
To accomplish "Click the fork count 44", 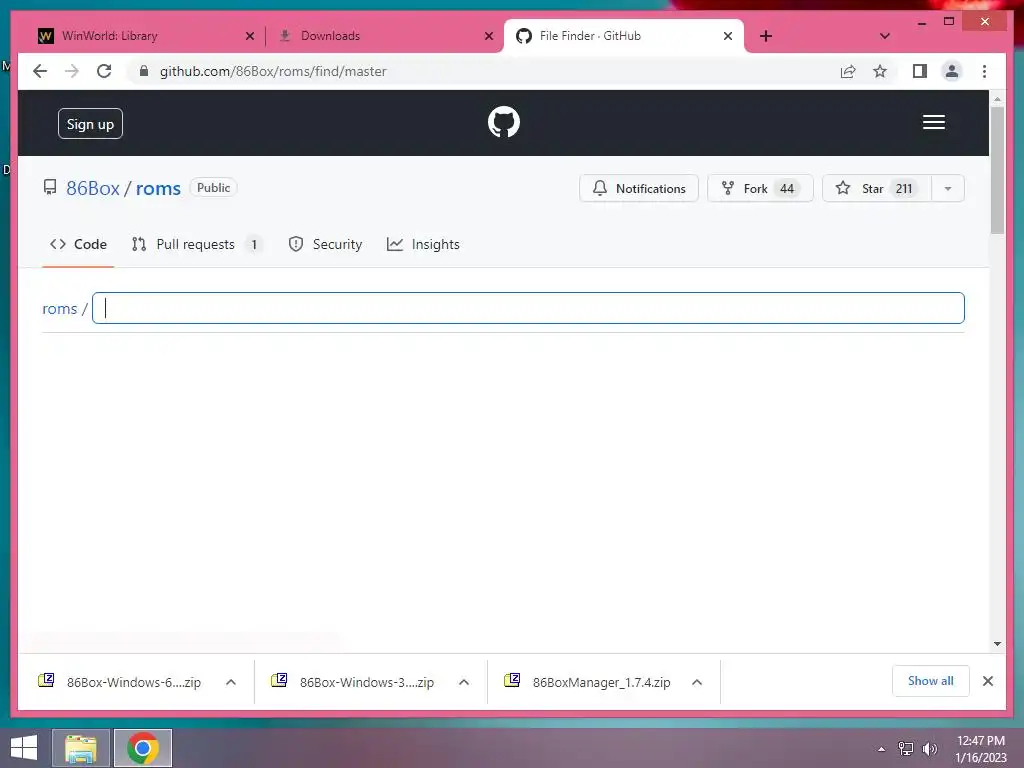I will point(787,189).
